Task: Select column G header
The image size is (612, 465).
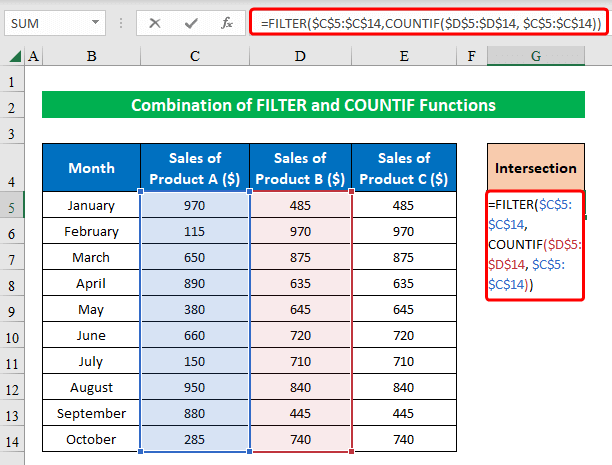Action: [x=535, y=58]
